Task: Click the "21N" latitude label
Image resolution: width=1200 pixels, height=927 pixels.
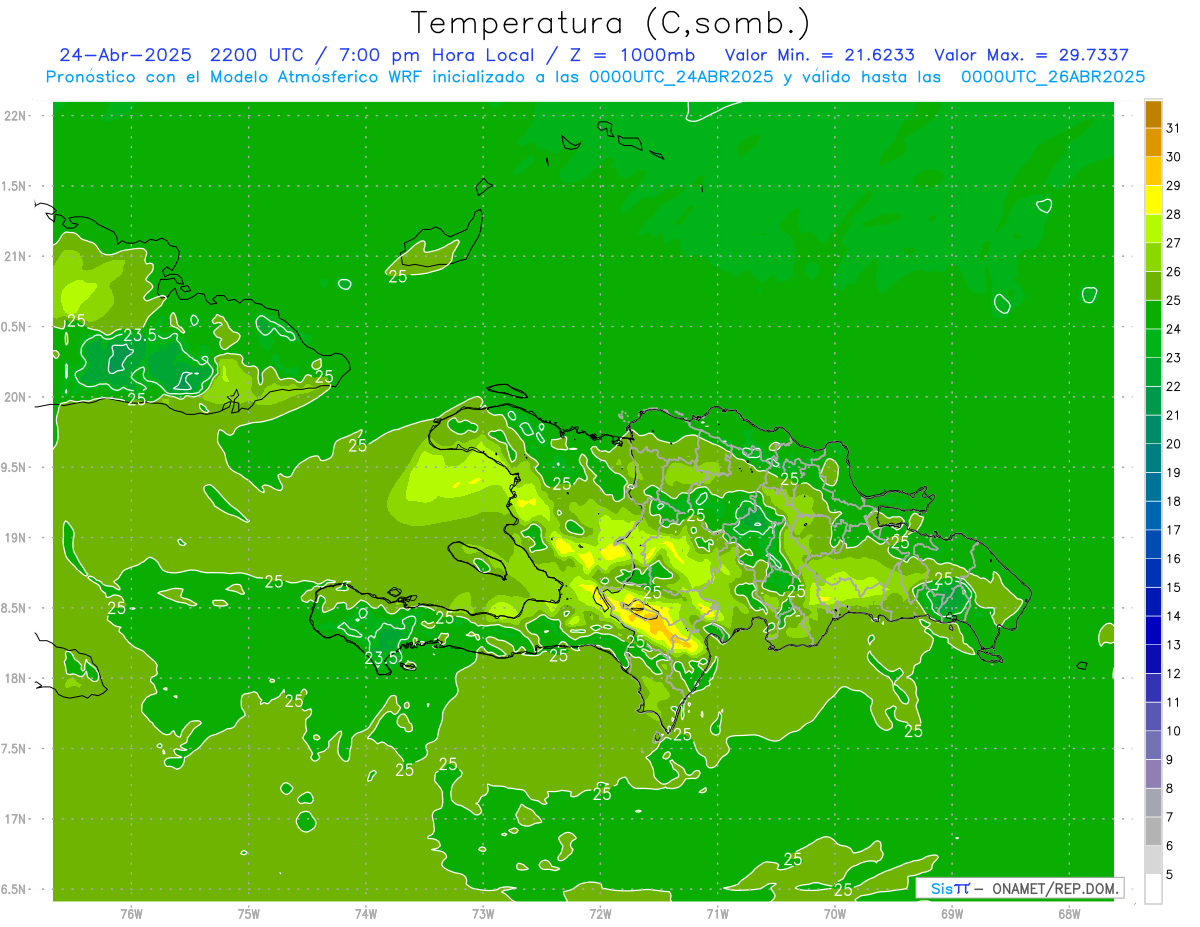Action: pos(16,257)
